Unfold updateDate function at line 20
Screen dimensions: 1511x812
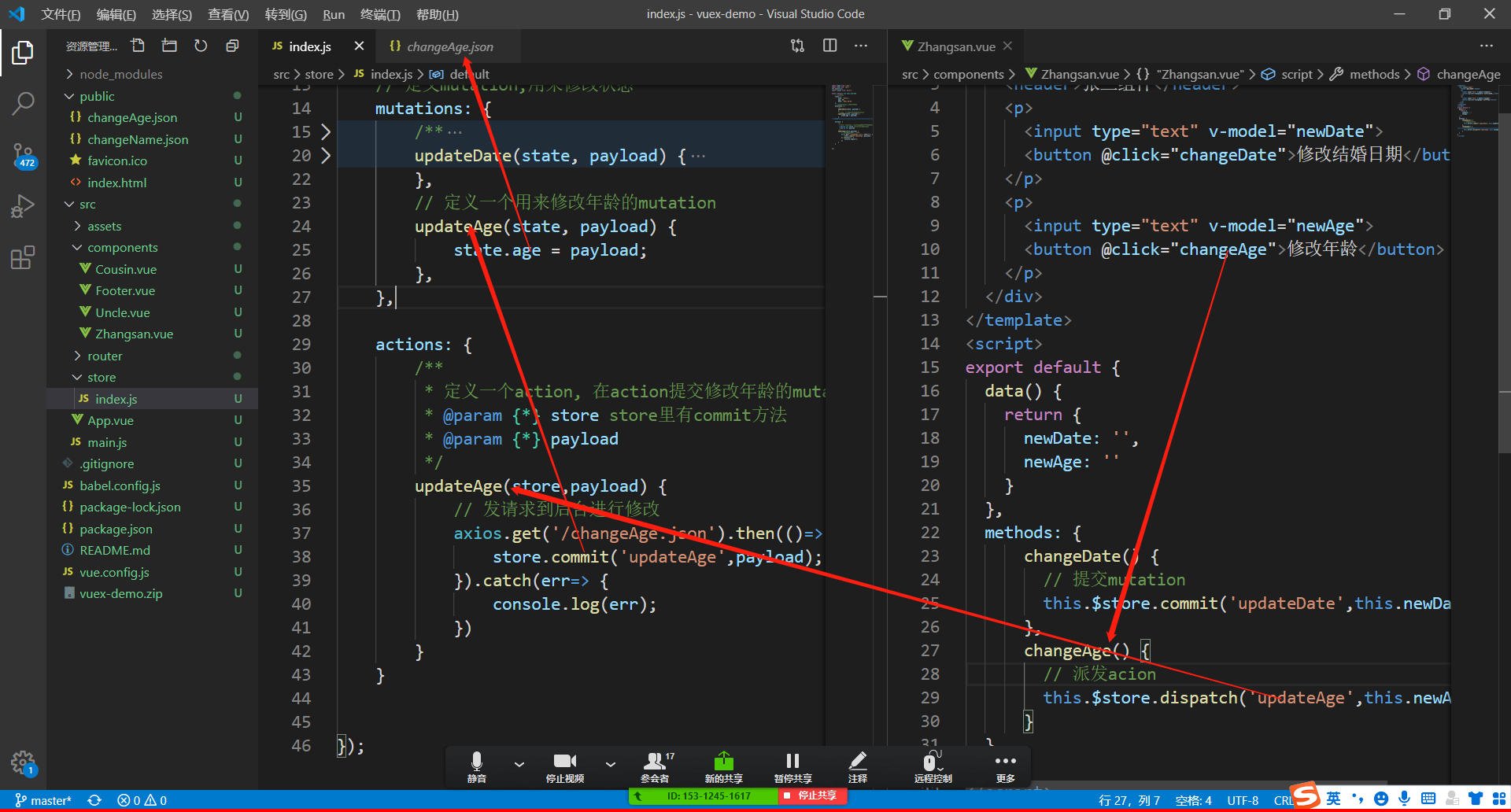(x=326, y=155)
